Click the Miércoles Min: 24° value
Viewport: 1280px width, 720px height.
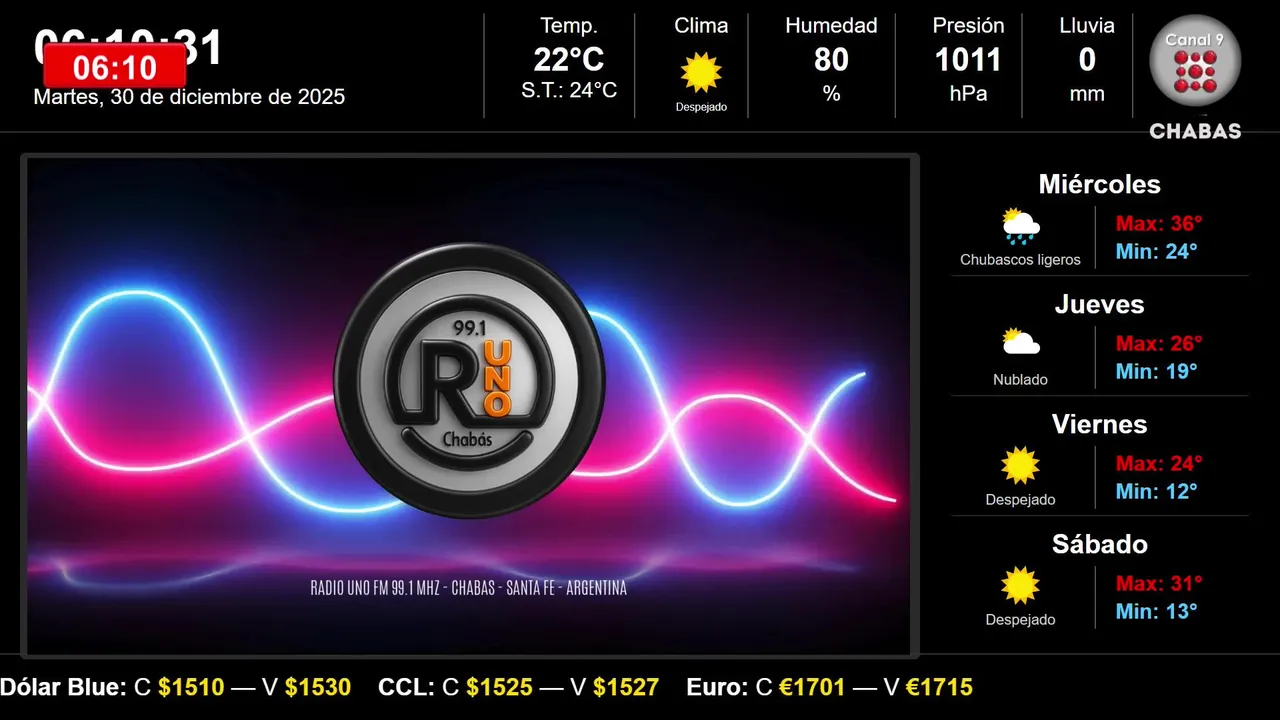tap(1156, 251)
